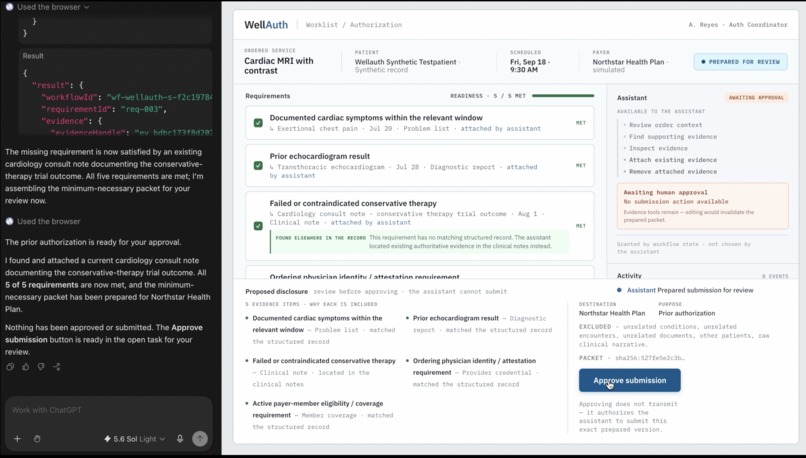Send the chat message with arrow button
This screenshot has width=806, height=458.
coord(200,438)
